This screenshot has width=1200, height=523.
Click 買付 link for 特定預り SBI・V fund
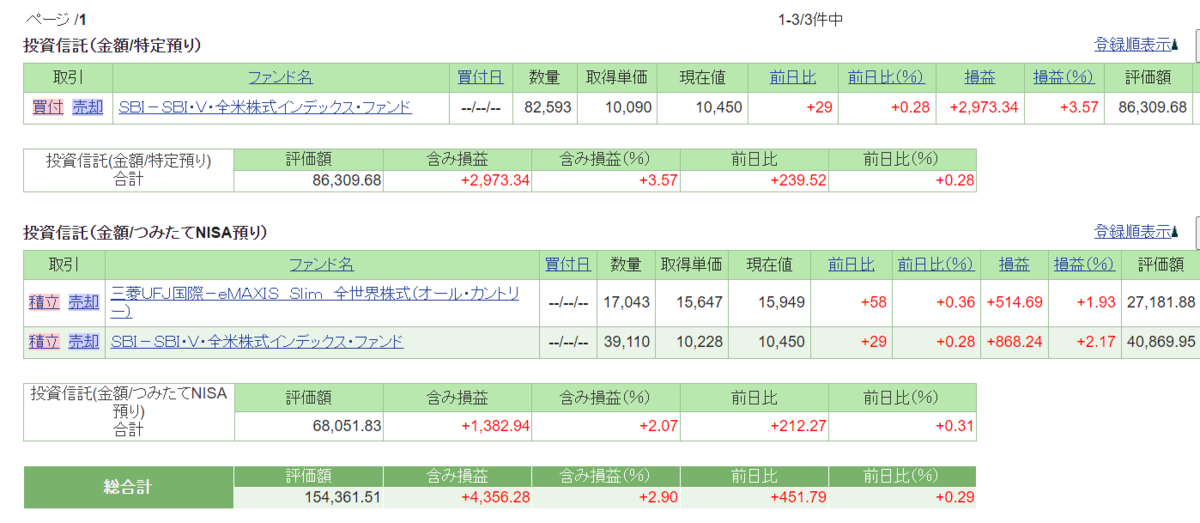[47, 107]
